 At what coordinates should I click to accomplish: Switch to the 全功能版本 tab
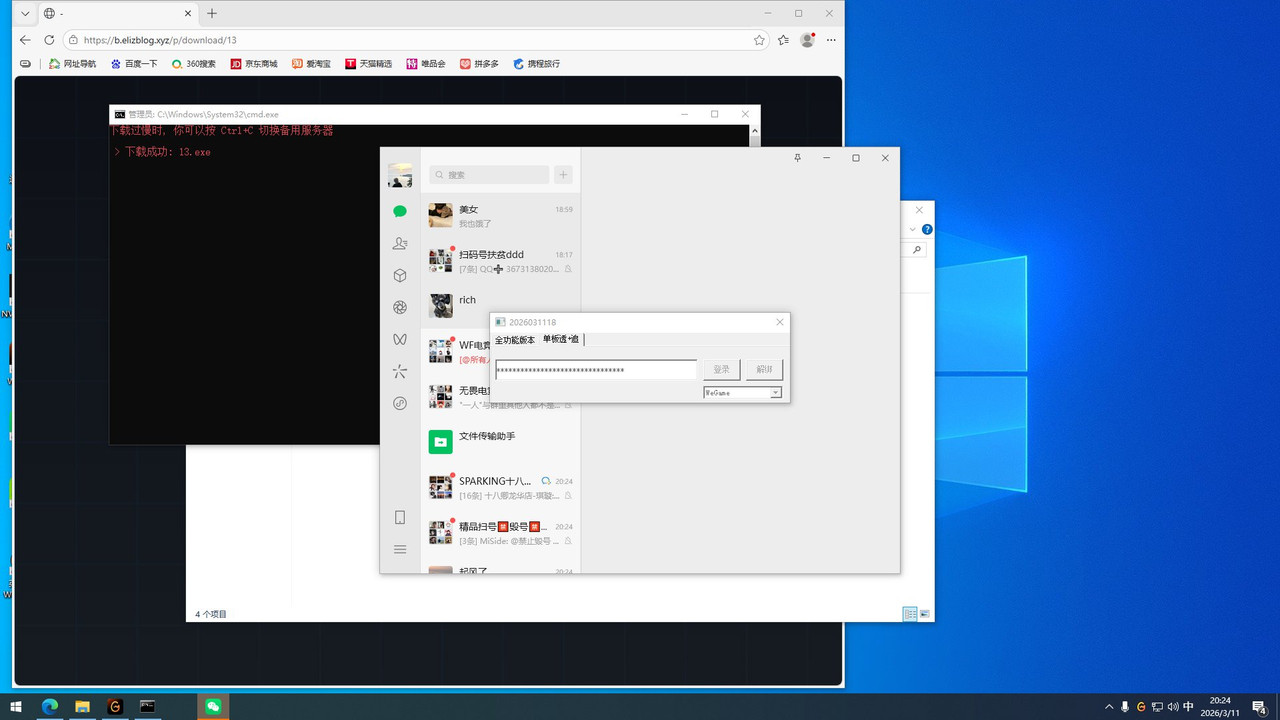(x=515, y=340)
